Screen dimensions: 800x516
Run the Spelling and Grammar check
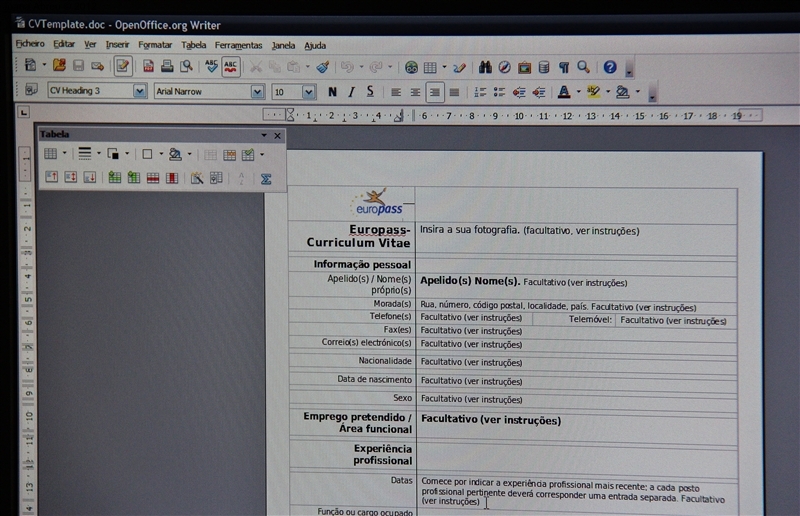[211, 66]
